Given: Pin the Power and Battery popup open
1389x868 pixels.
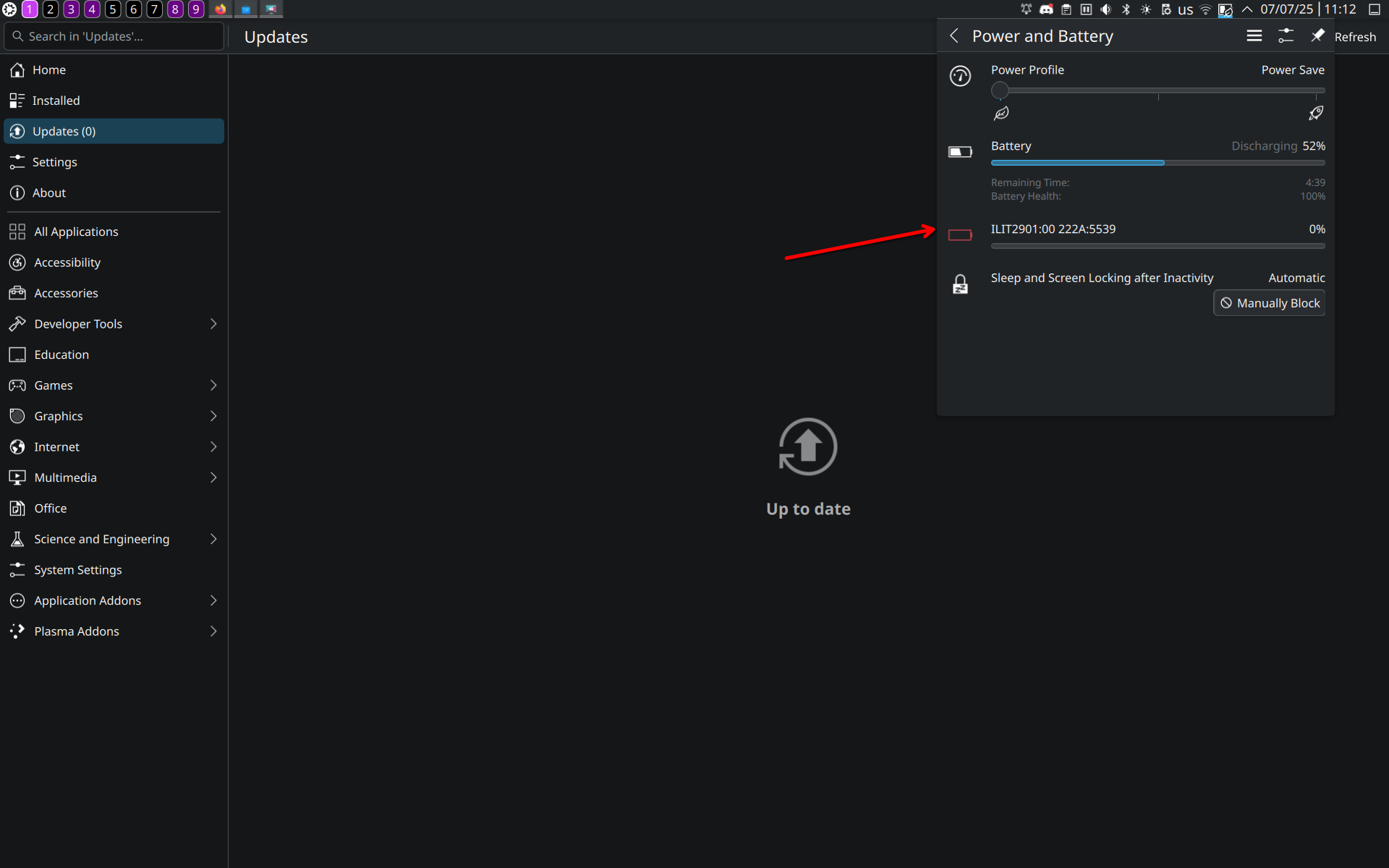Looking at the screenshot, I should click(x=1317, y=36).
